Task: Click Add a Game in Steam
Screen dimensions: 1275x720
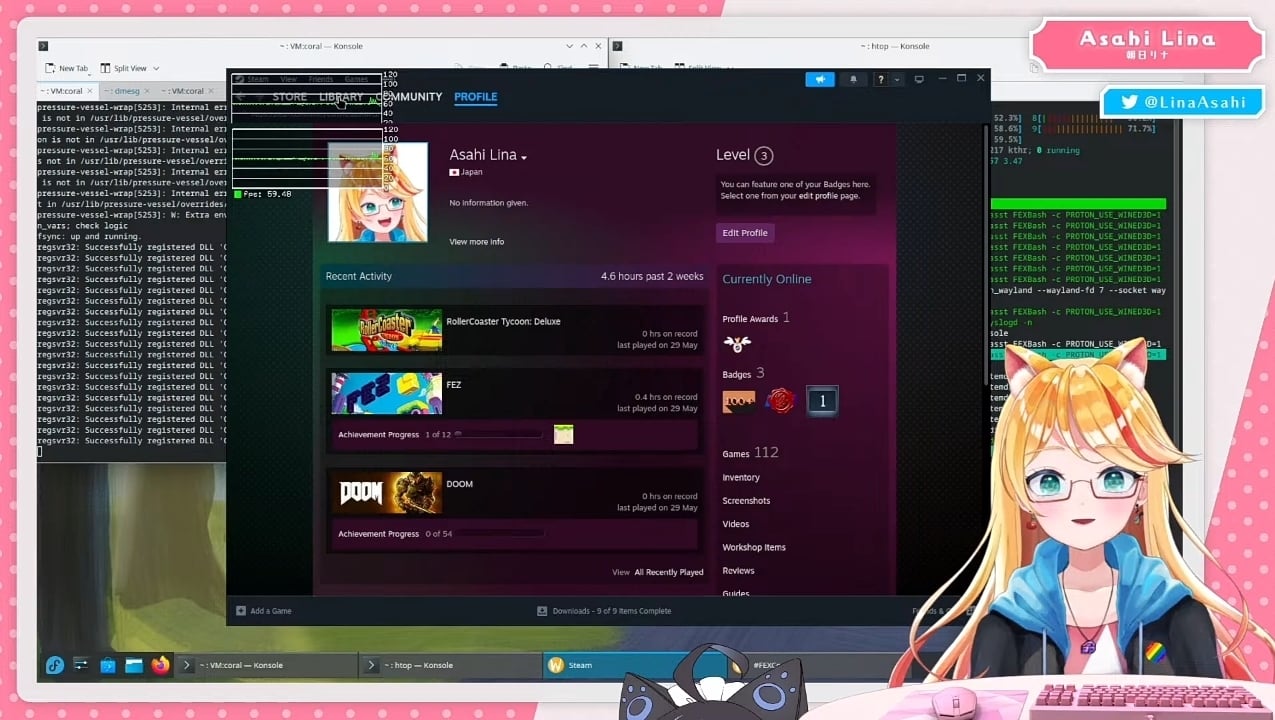Action: (x=264, y=611)
